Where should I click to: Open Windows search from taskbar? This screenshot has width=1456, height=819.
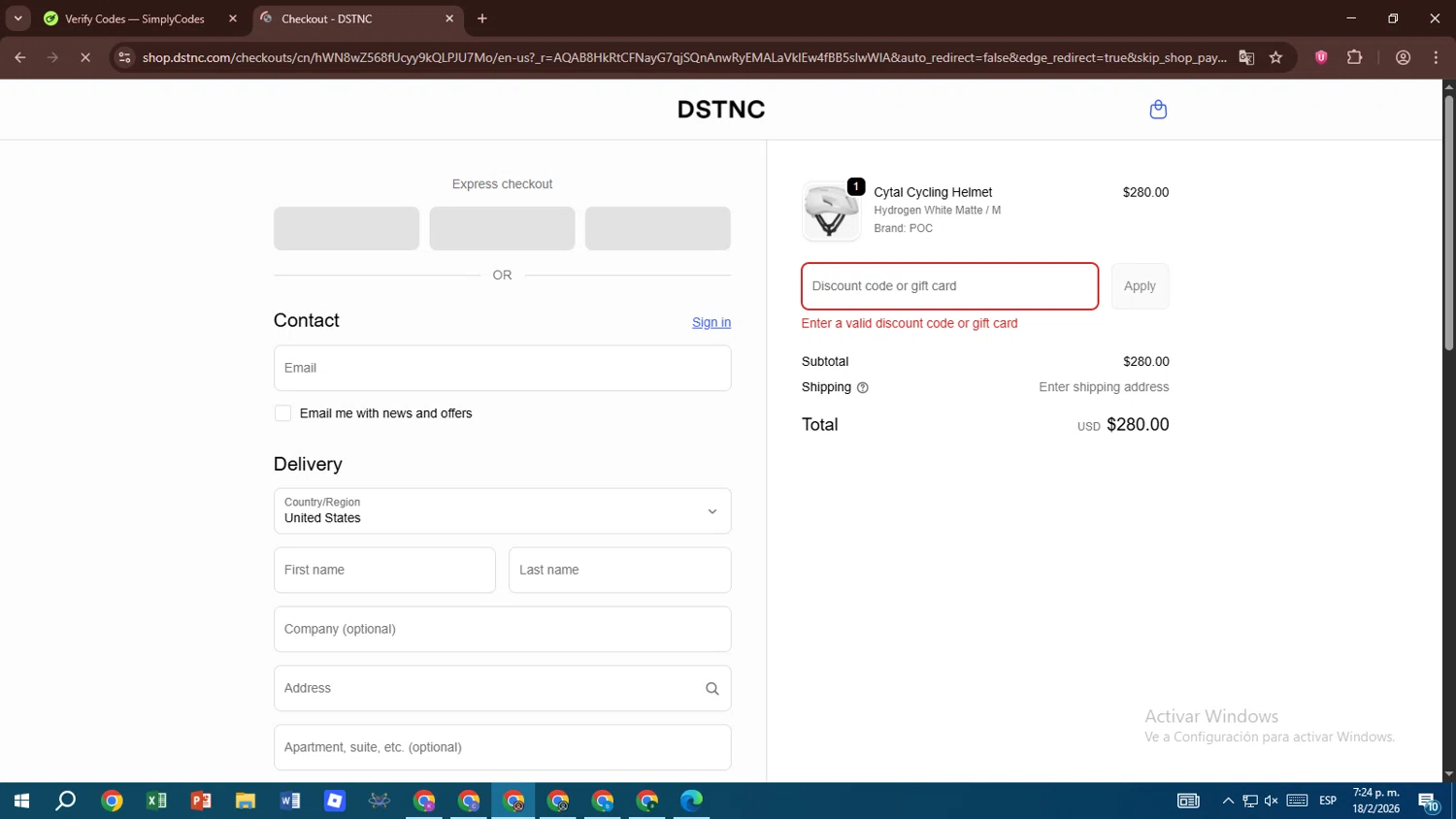(x=66, y=801)
